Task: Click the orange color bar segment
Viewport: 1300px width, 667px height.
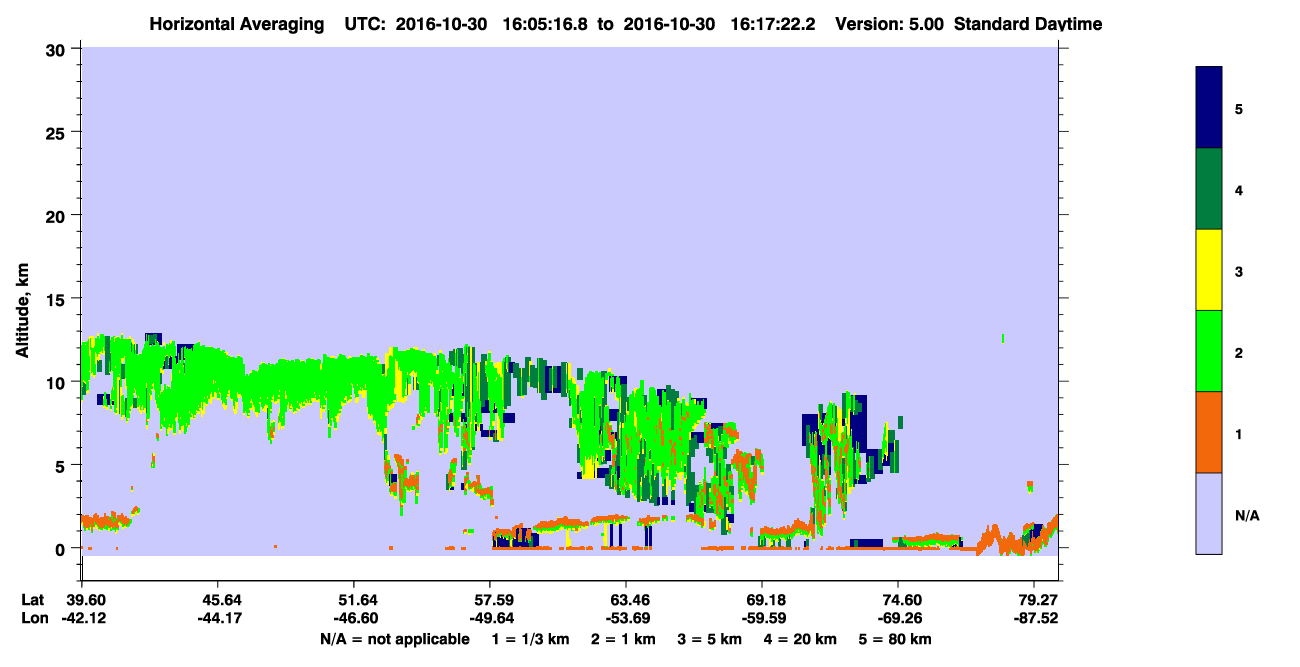Action: [1209, 432]
